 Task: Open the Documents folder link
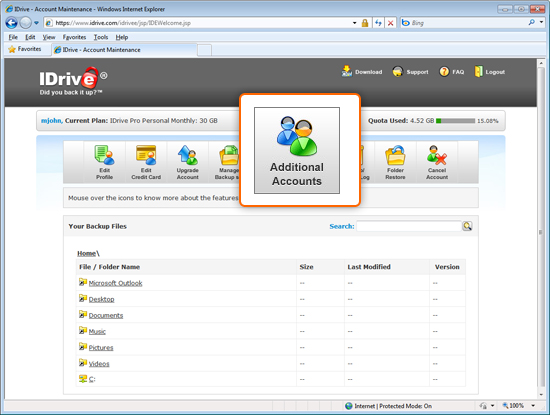tap(106, 315)
